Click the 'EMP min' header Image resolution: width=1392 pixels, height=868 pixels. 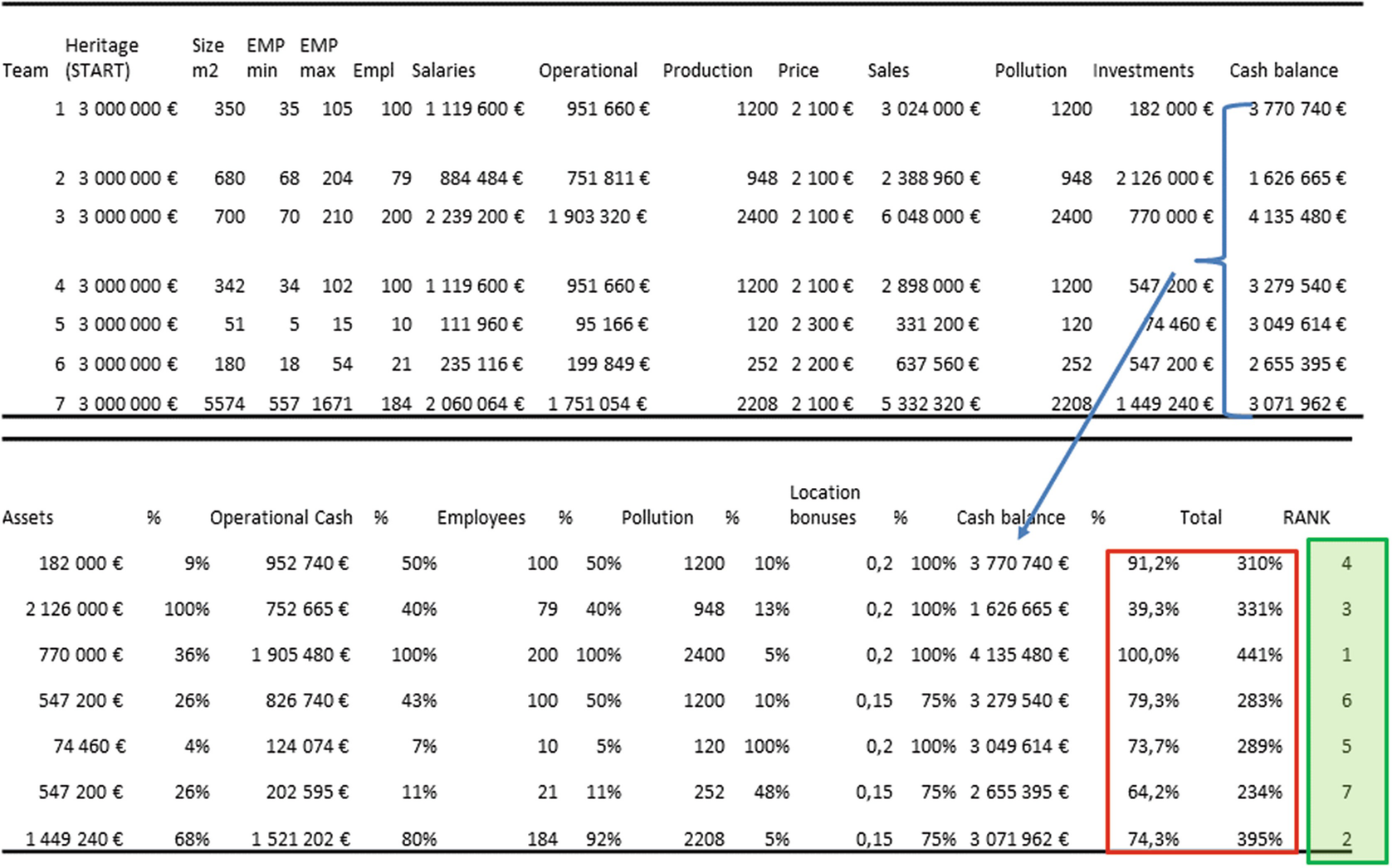(x=265, y=58)
